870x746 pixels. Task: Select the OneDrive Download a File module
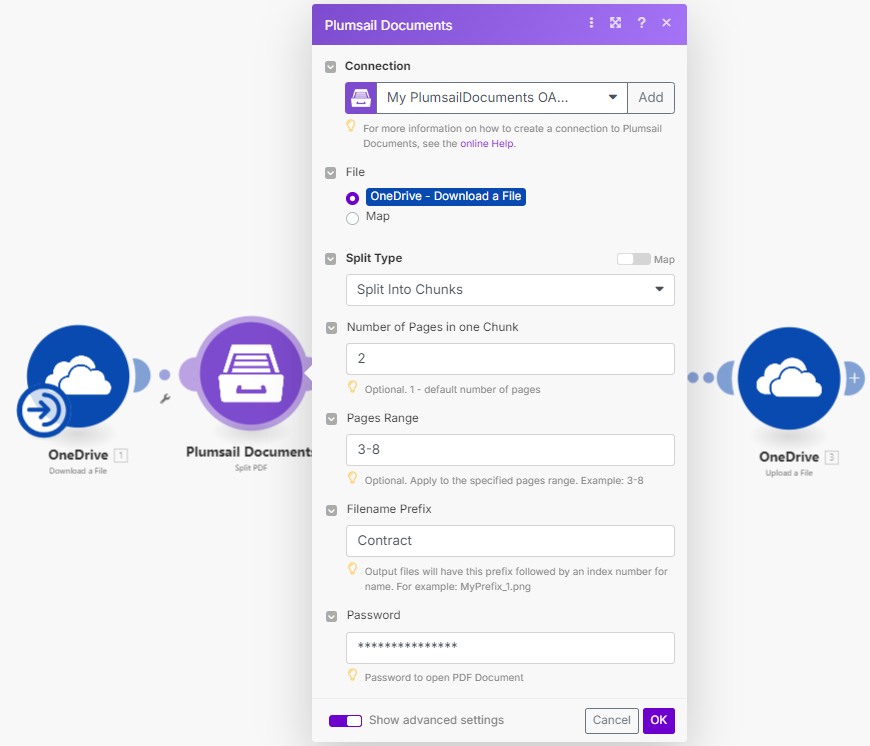point(78,375)
